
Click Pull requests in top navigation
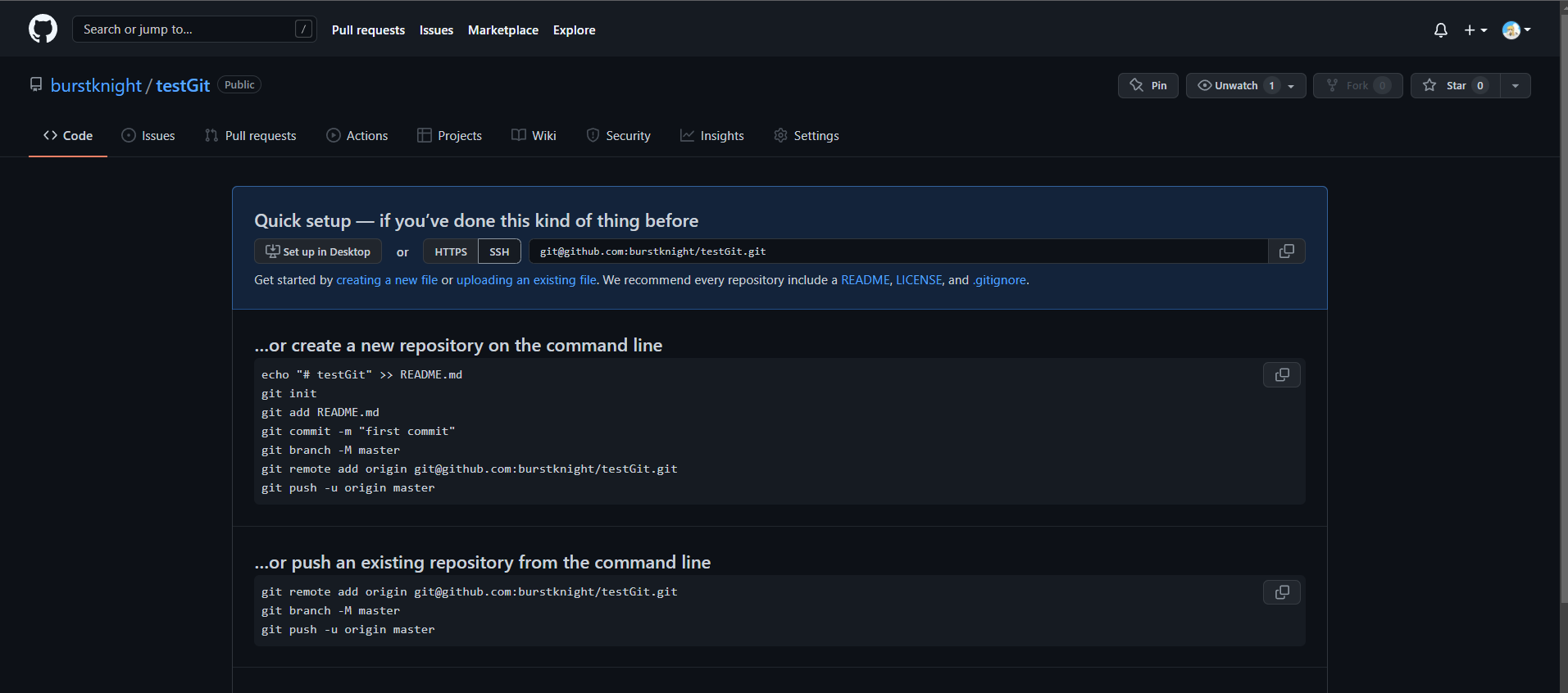tap(368, 30)
